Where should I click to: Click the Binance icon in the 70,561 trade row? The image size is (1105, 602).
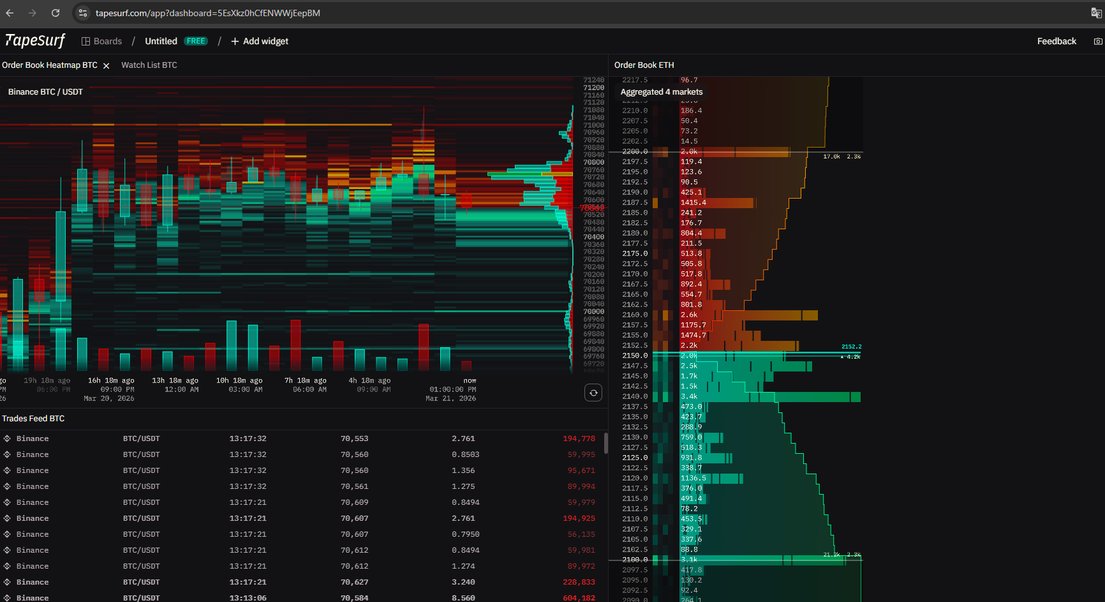7,486
